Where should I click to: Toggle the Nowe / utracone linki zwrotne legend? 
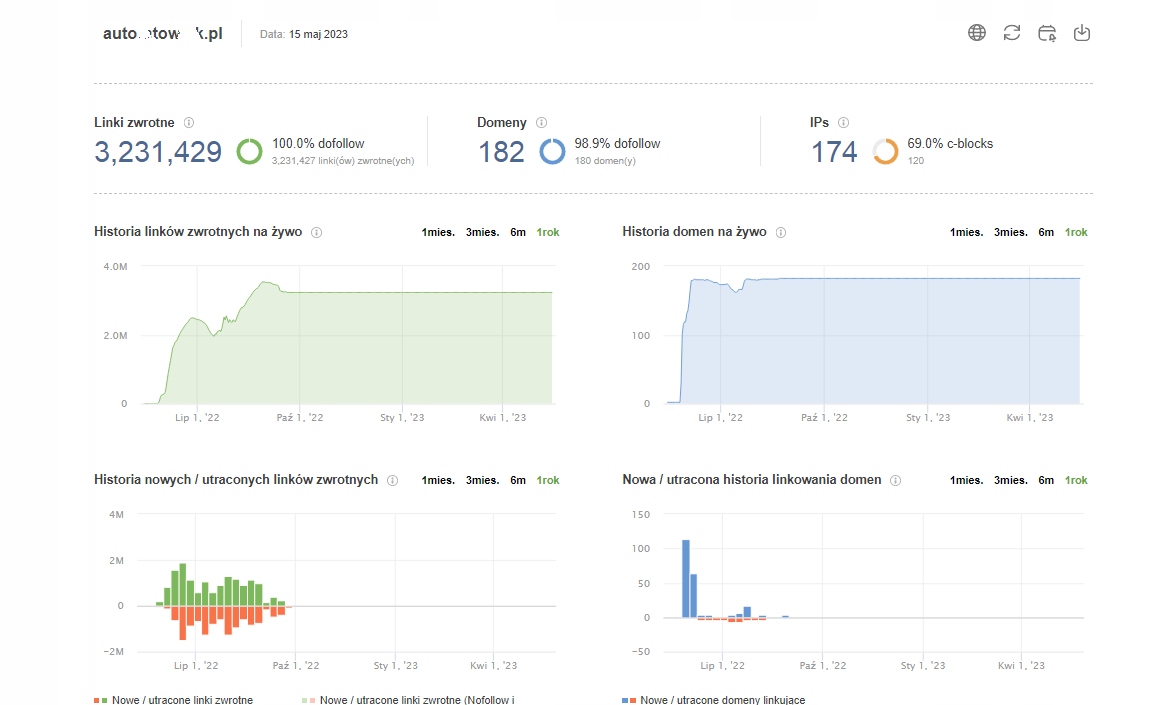tap(174, 700)
